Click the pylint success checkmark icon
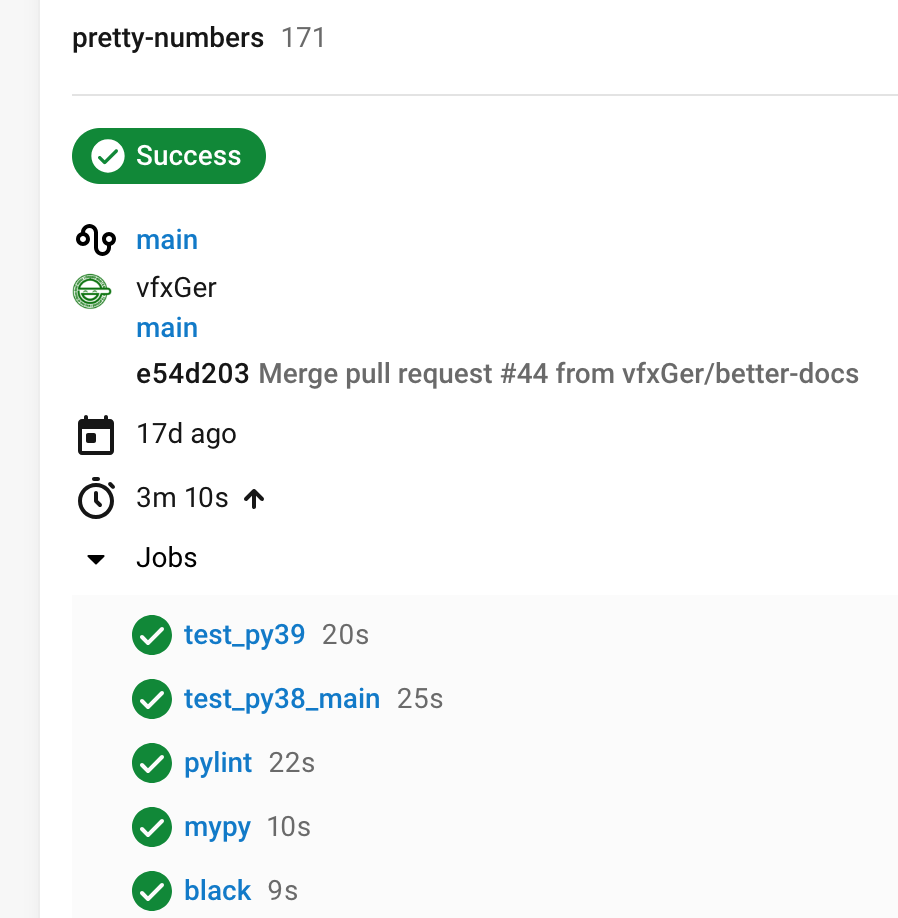This screenshot has height=918, width=898. 151,763
